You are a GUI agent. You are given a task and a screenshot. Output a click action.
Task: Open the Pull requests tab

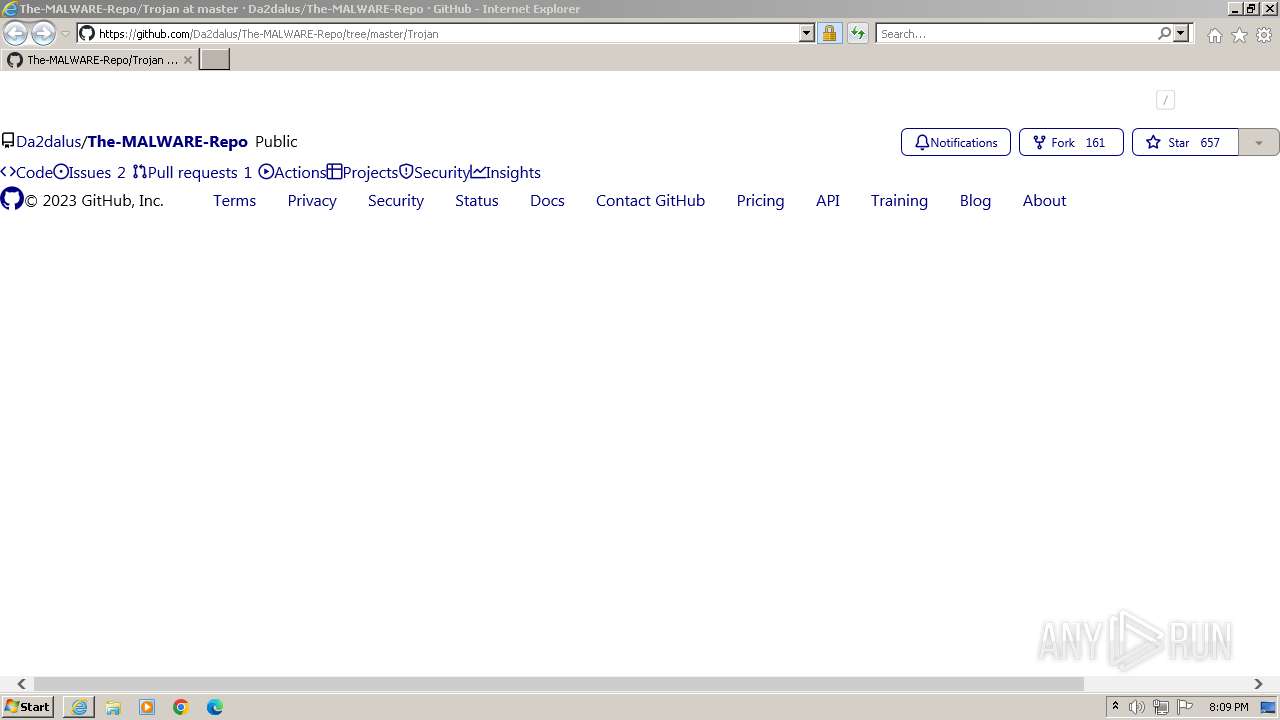pyautogui.click(x=192, y=172)
